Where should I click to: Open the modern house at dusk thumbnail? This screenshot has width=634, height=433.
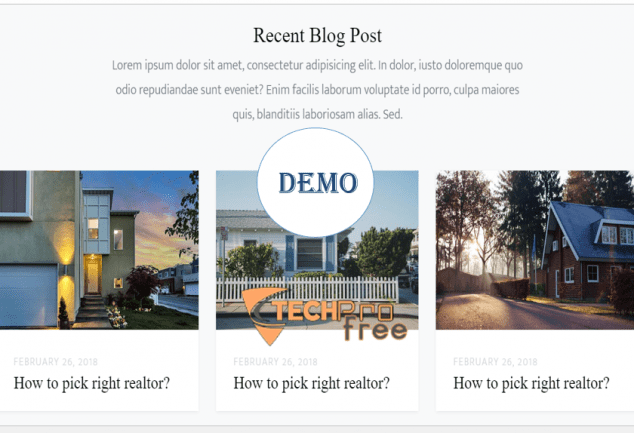[99, 250]
